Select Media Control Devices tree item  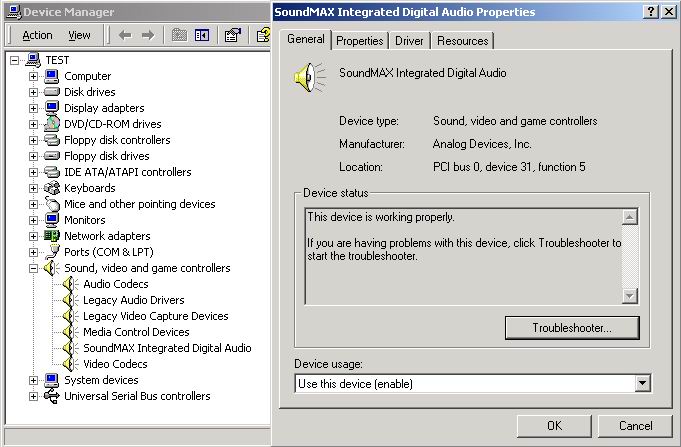136,332
